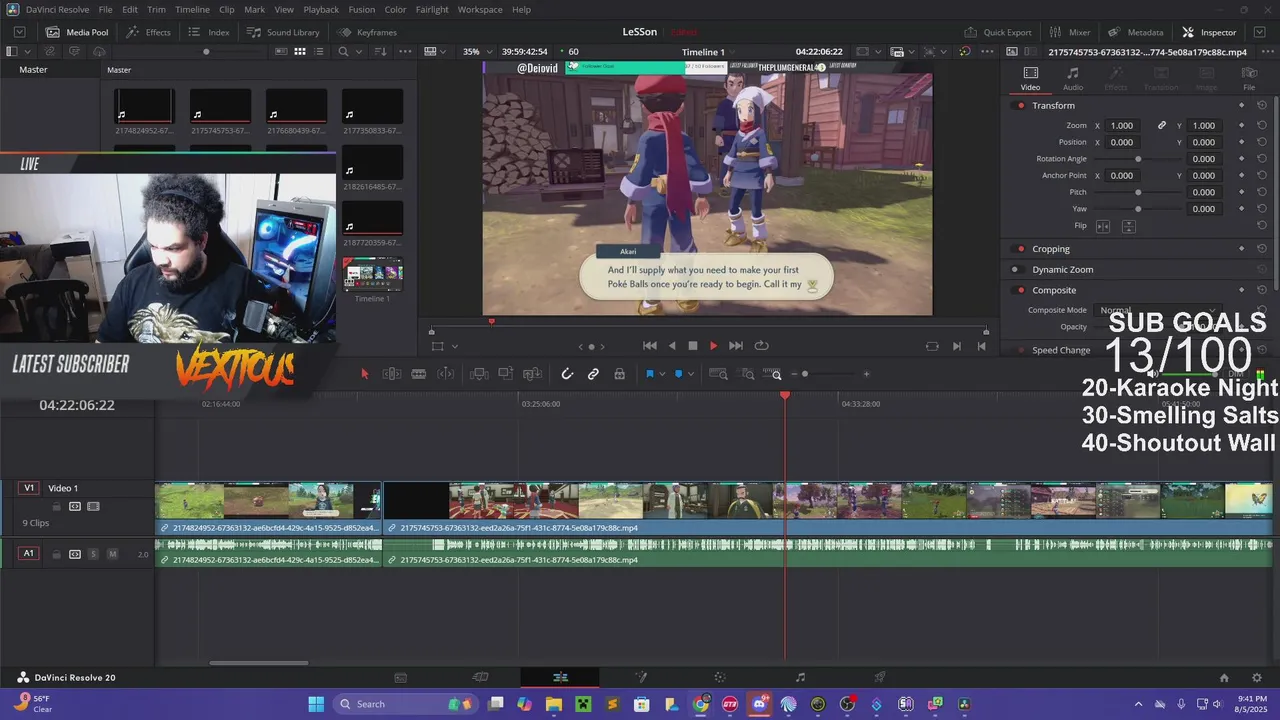The height and width of the screenshot is (720, 1280).
Task: Open the Fusion menu
Action: [x=361, y=9]
